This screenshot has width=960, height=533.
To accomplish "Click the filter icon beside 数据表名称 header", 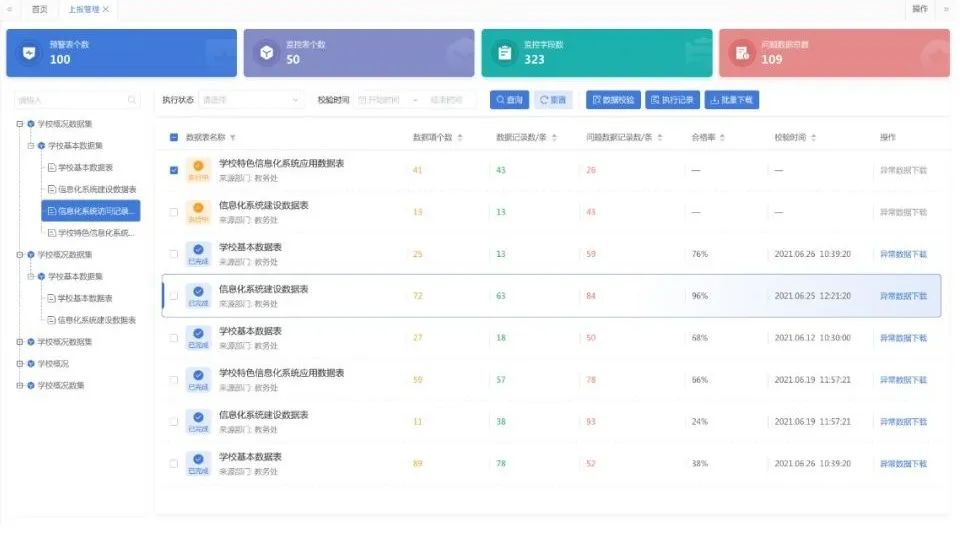I will click(x=233, y=137).
